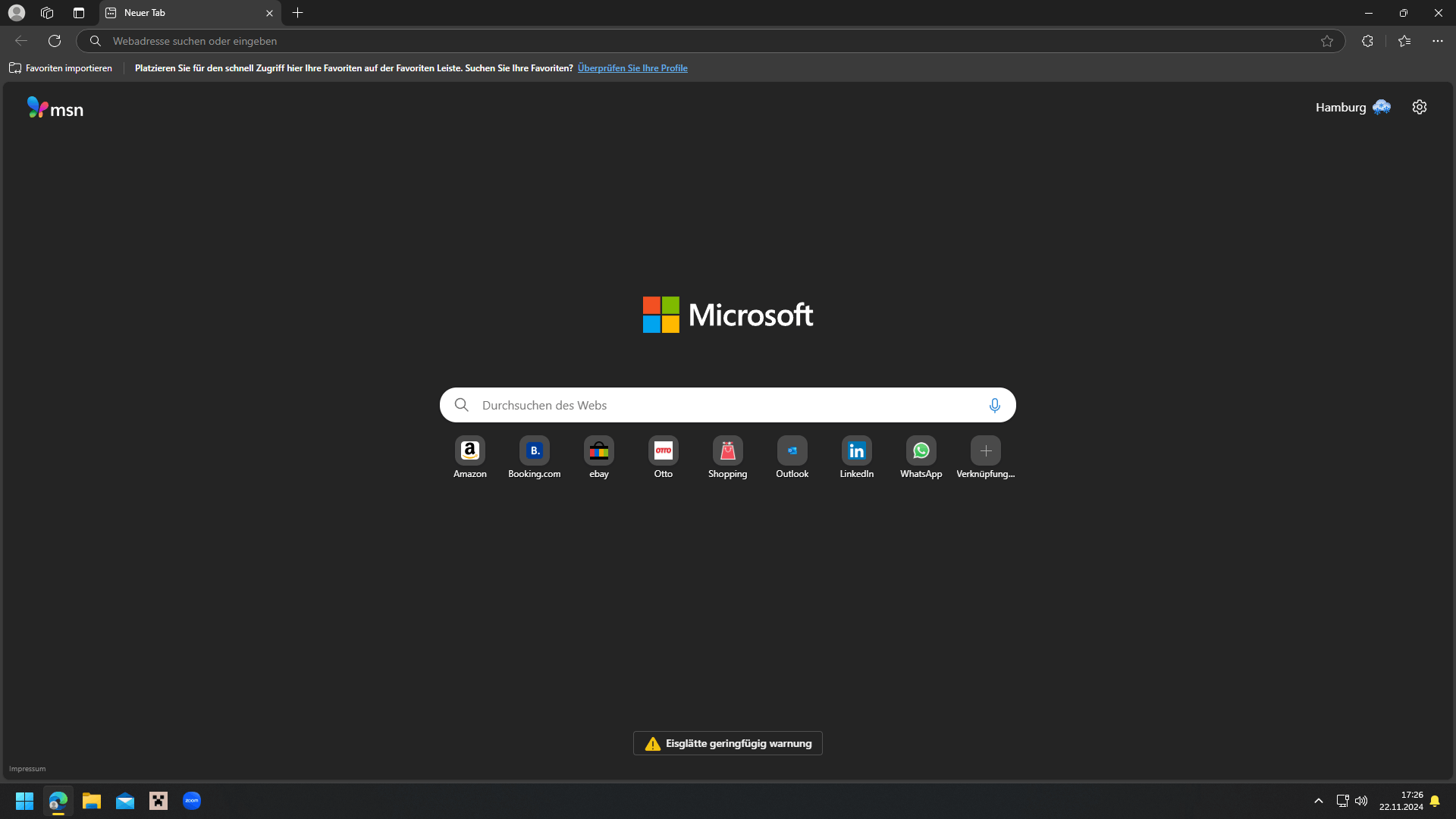Open the workspaces menu

(x=46, y=12)
